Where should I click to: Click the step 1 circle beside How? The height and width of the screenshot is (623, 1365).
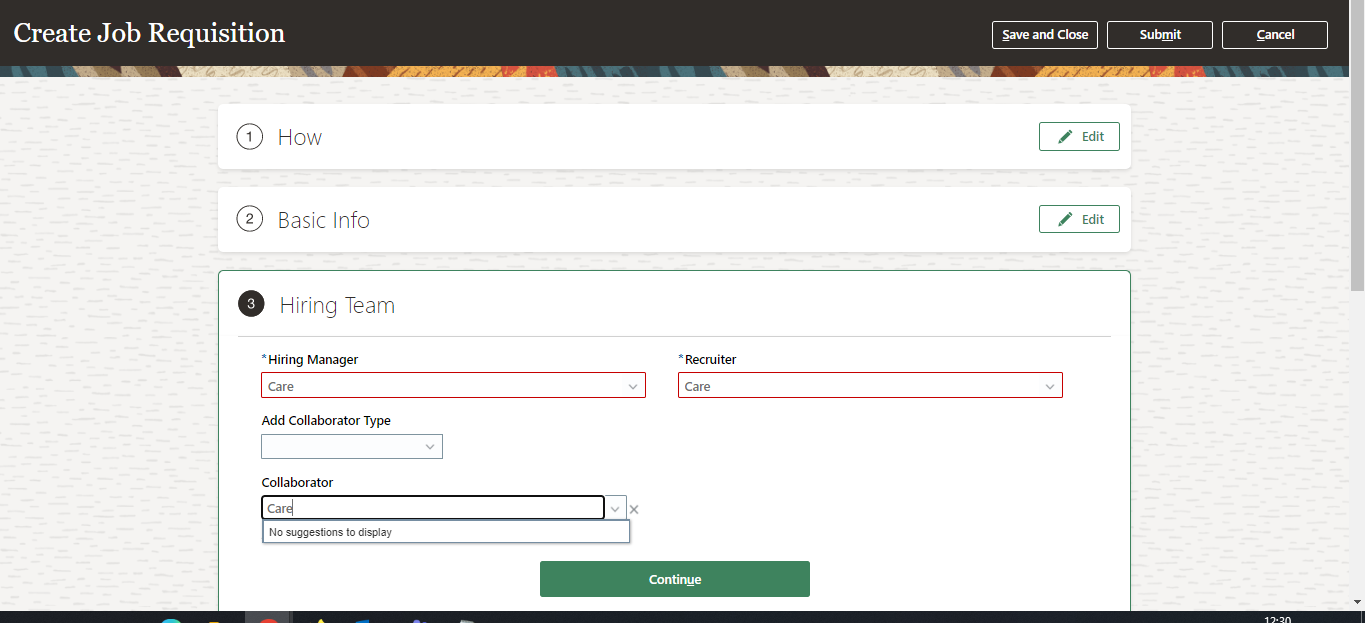coord(249,136)
